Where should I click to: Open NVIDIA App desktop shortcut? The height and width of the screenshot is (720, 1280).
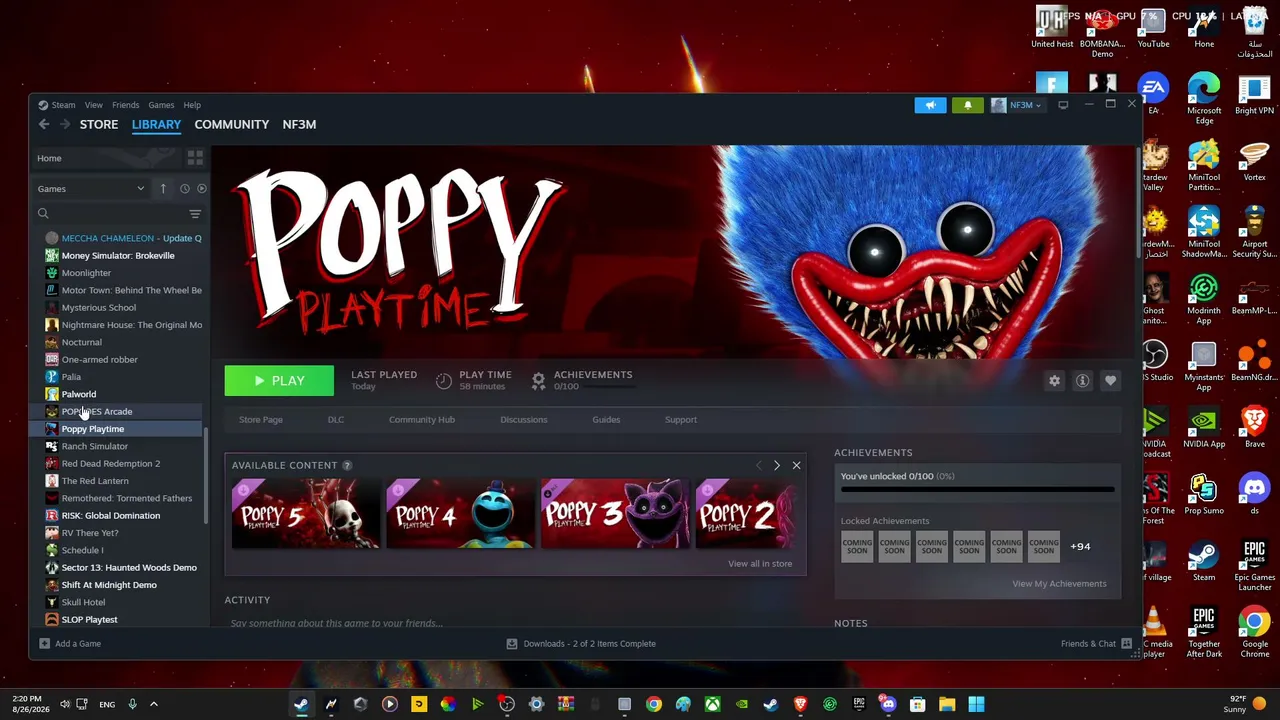pos(1204,428)
